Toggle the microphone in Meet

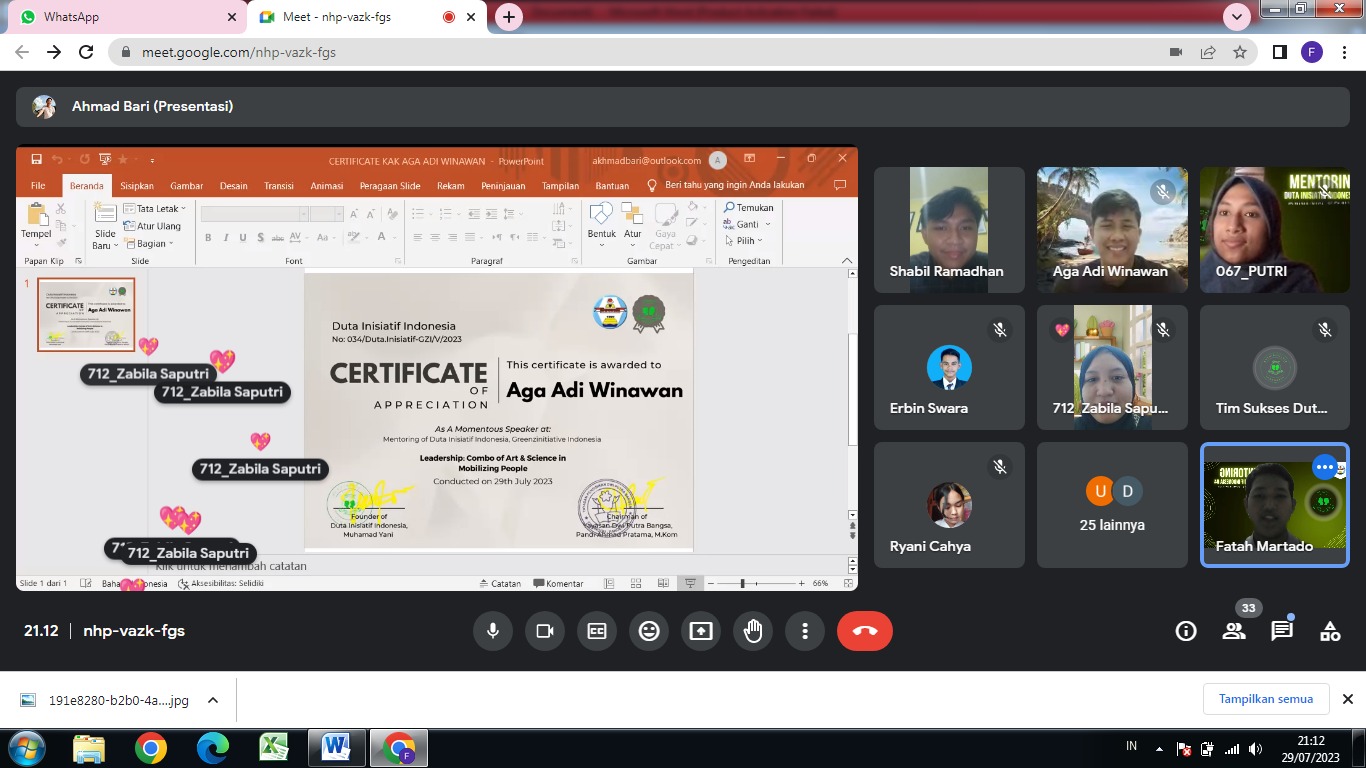pyautogui.click(x=492, y=631)
